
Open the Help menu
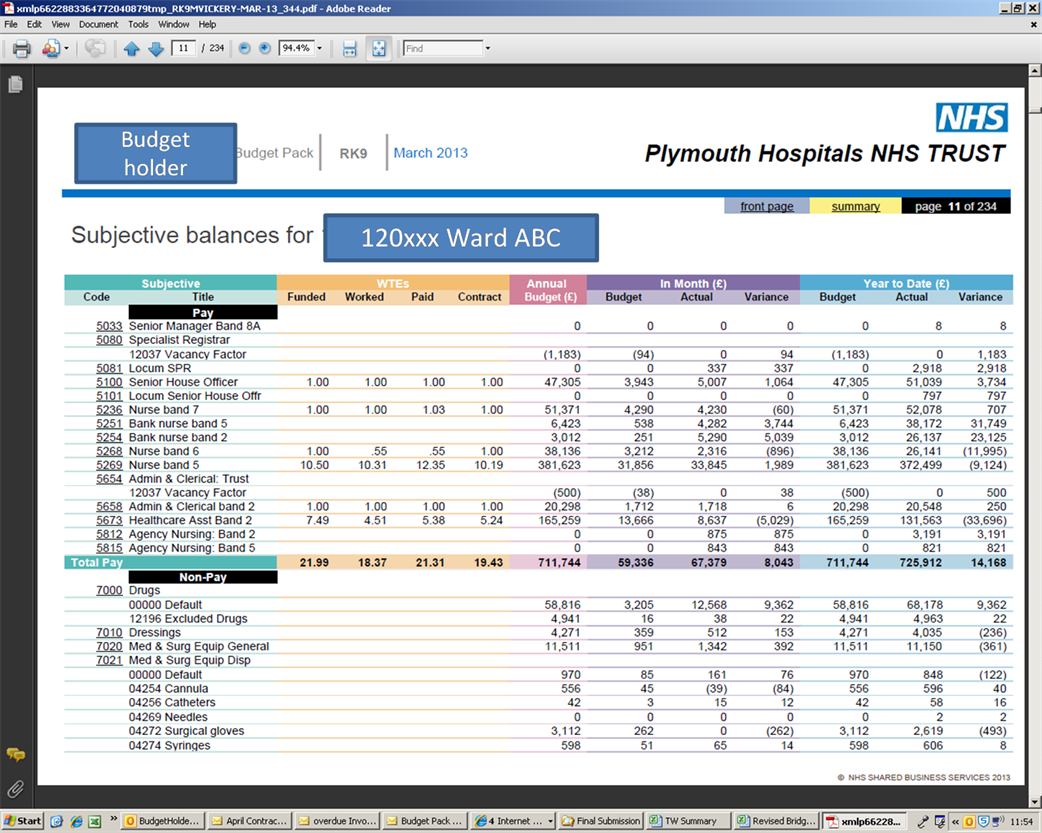[207, 25]
